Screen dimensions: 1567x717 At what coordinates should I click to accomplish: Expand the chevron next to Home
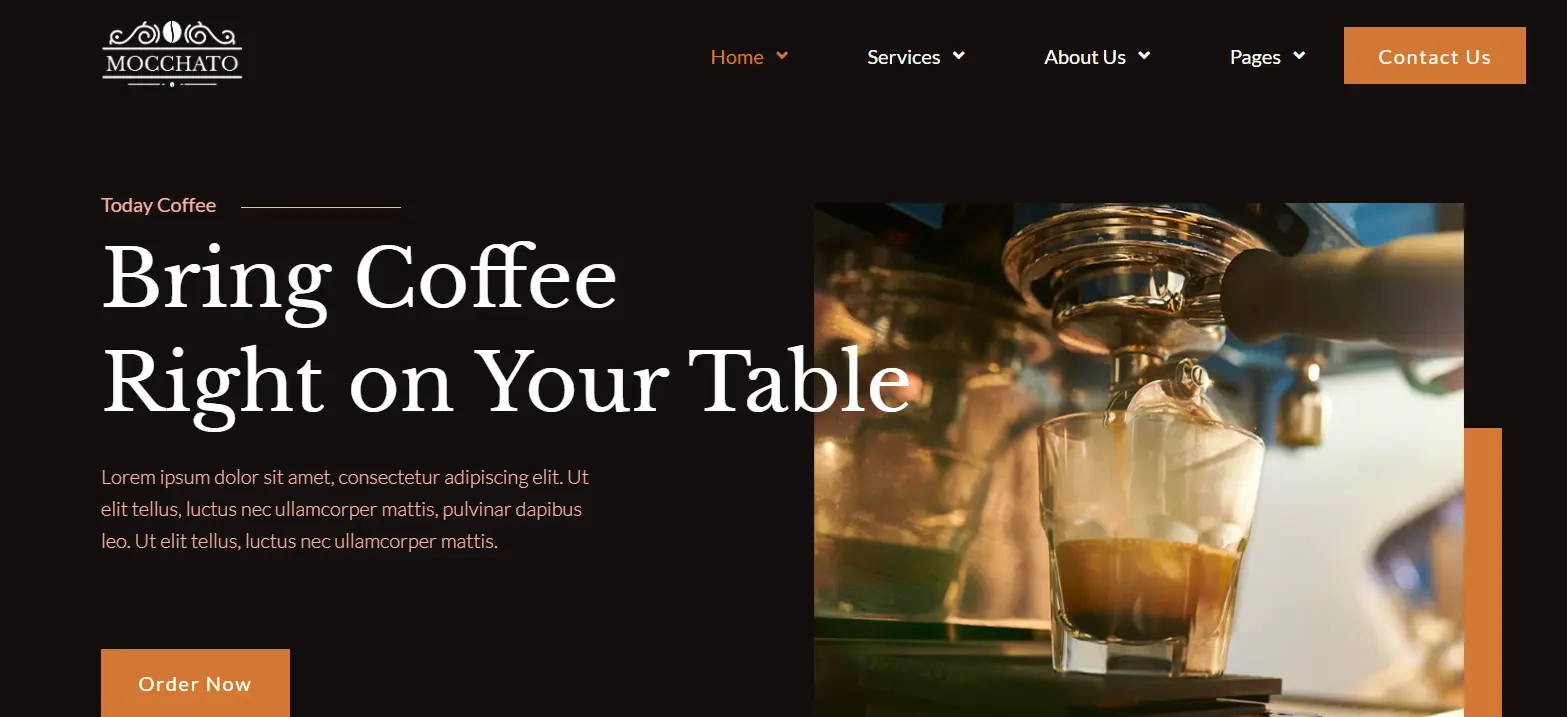(782, 56)
